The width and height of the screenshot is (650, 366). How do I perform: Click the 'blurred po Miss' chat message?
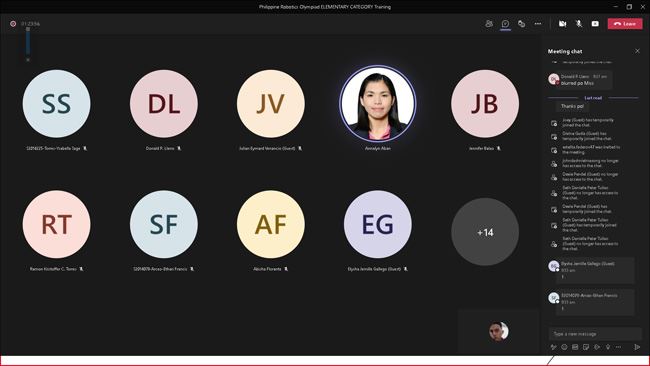[x=577, y=83]
